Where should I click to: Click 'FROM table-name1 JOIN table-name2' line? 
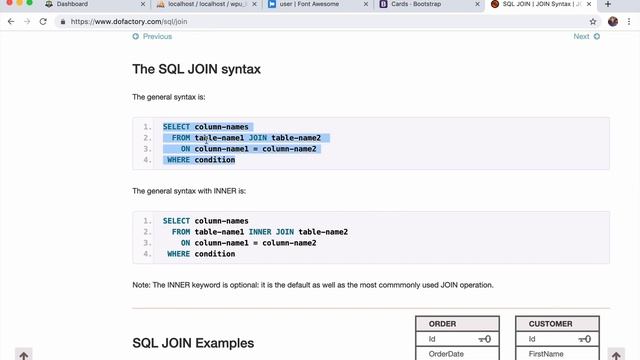coord(246,138)
